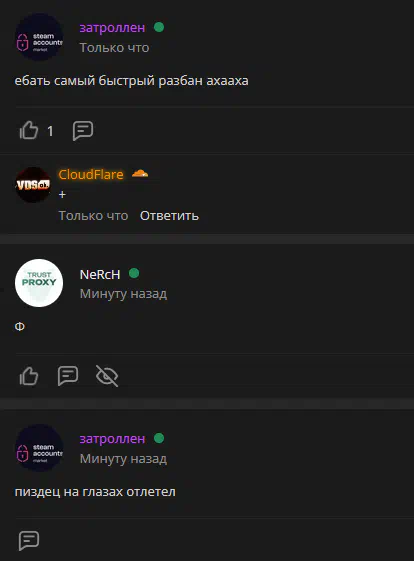Image resolution: width=414 pixels, height=561 pixels.
Task: Open comment icon under NeRcH's post
Action: pos(68,376)
